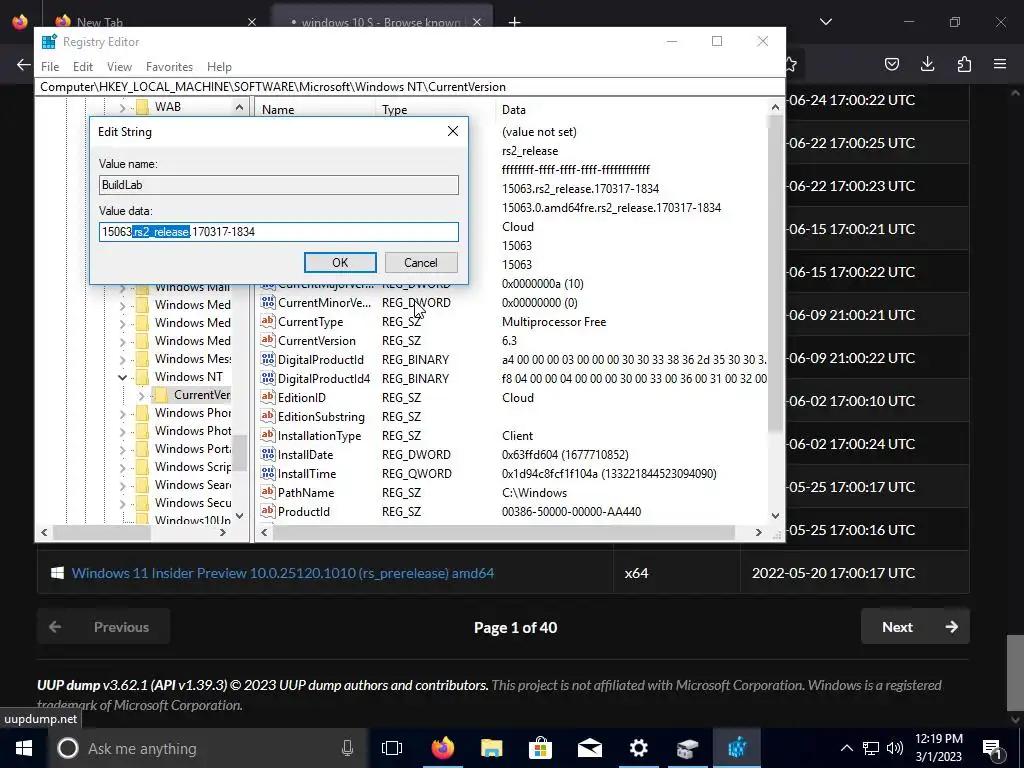Select the Windows NT folder in tree
Screen dimensions: 1024x768
point(180,377)
